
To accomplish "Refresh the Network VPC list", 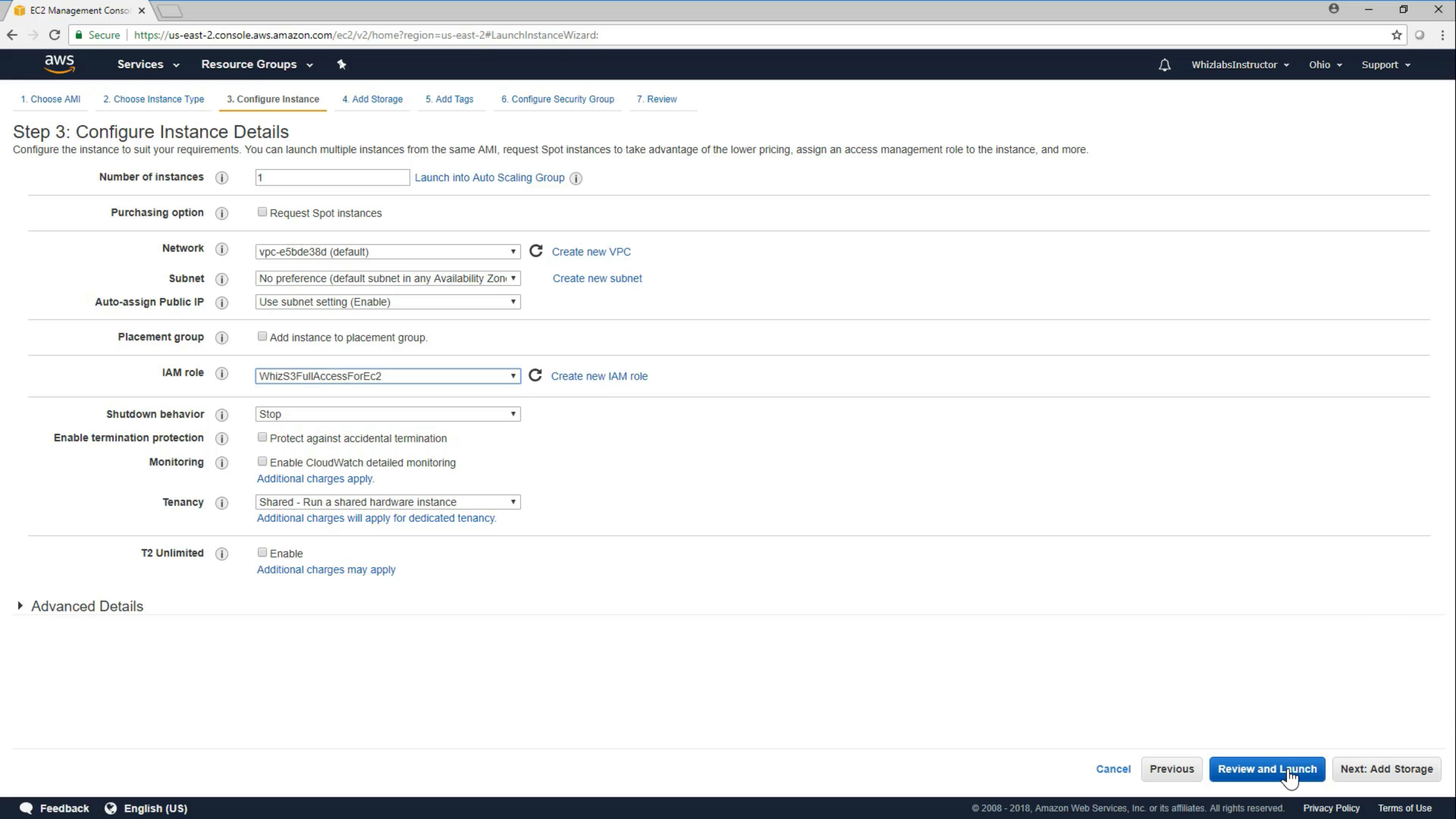I will click(x=536, y=251).
